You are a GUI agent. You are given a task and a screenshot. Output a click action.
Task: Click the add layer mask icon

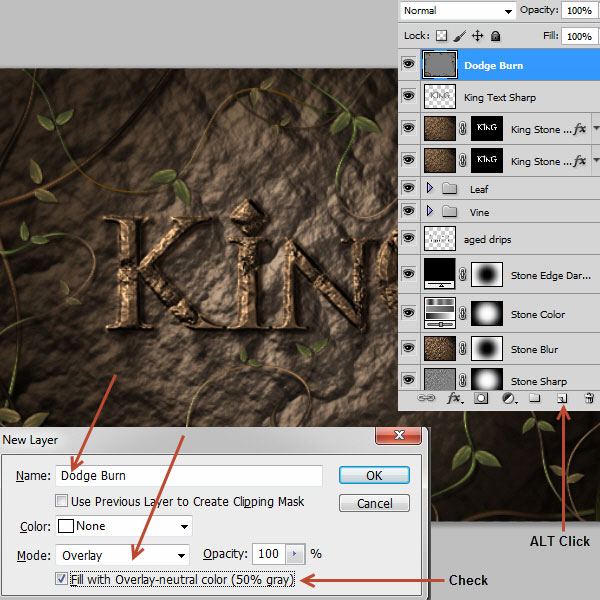481,398
